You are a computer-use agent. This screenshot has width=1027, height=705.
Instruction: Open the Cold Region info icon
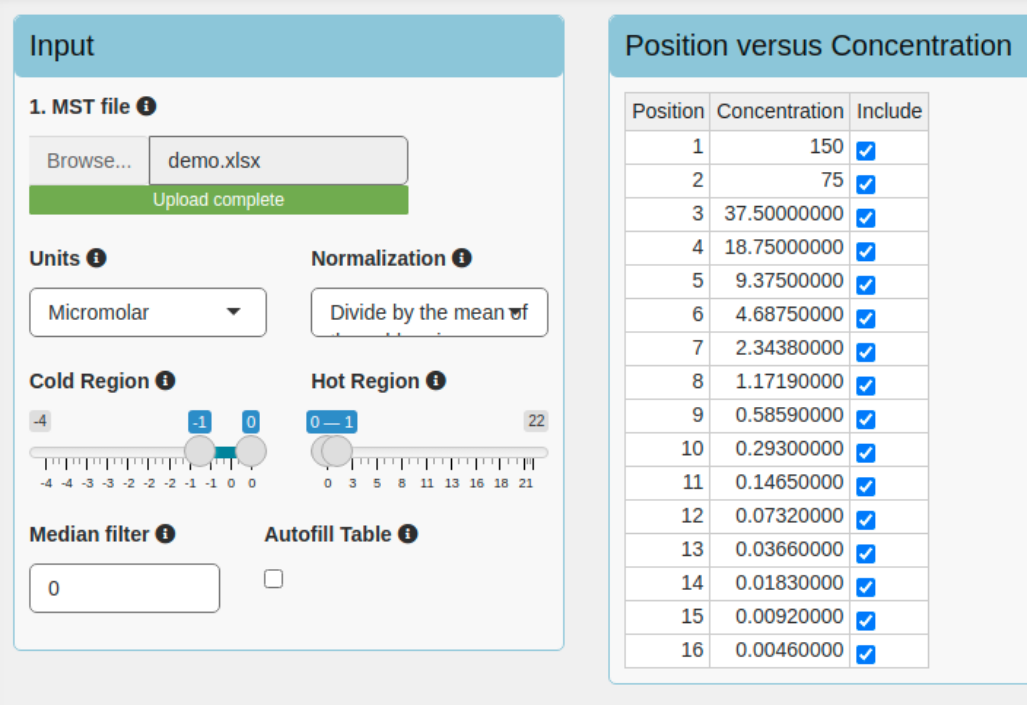coord(165,381)
